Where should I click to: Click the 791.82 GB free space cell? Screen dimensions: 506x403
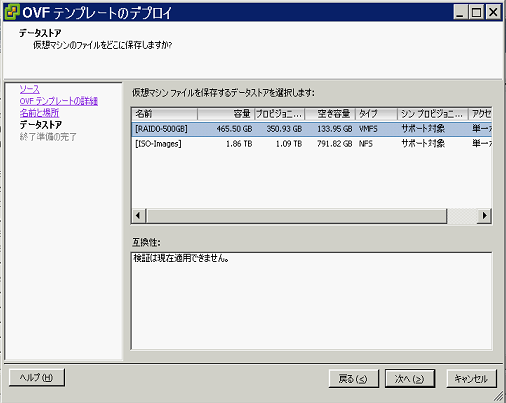pyautogui.click(x=335, y=144)
